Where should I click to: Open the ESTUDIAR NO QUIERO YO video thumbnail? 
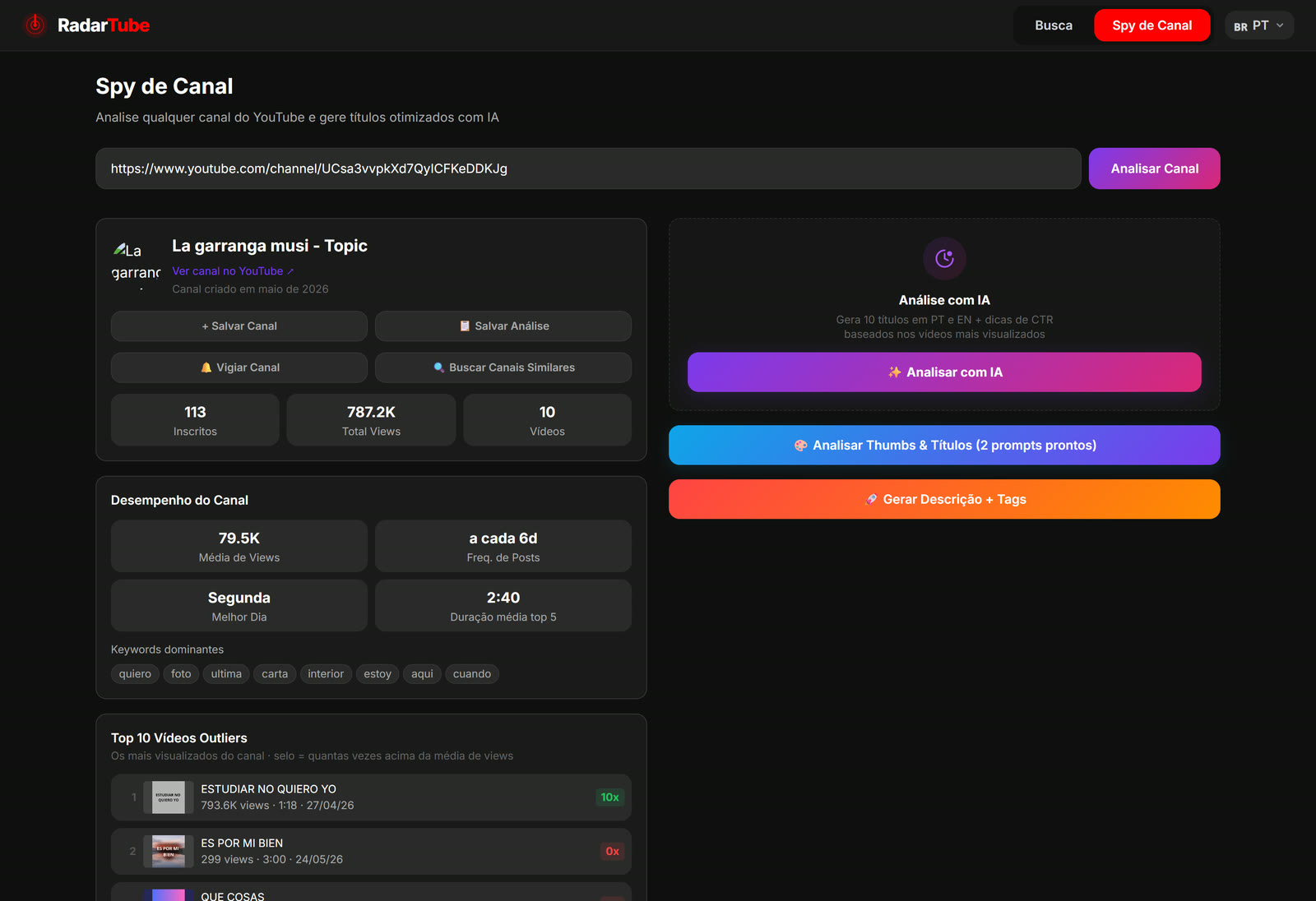coord(169,797)
